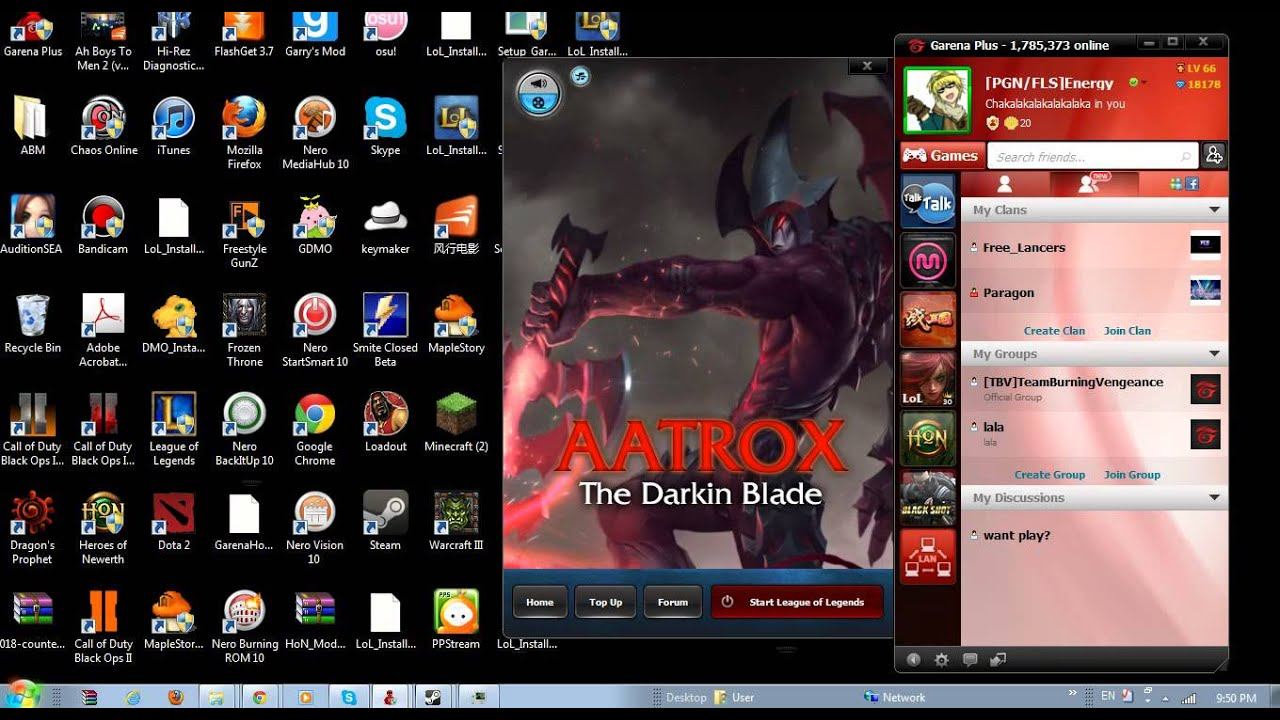The image size is (1280, 720).
Task: Click the Create Group link
Action: (1049, 475)
